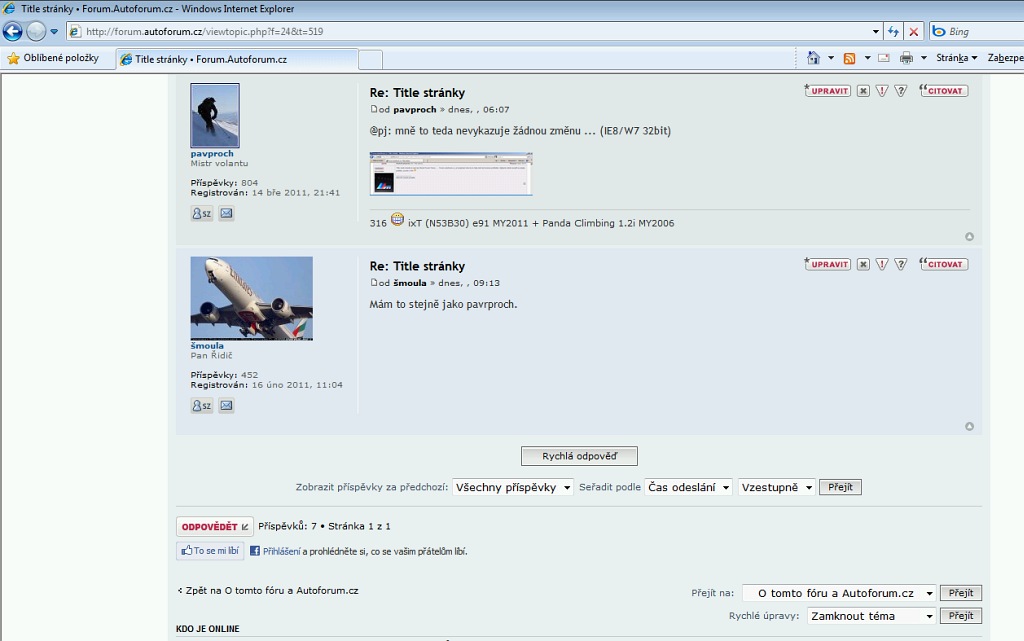
Task: Click the RSS feeds toolbar icon
Action: (849, 58)
